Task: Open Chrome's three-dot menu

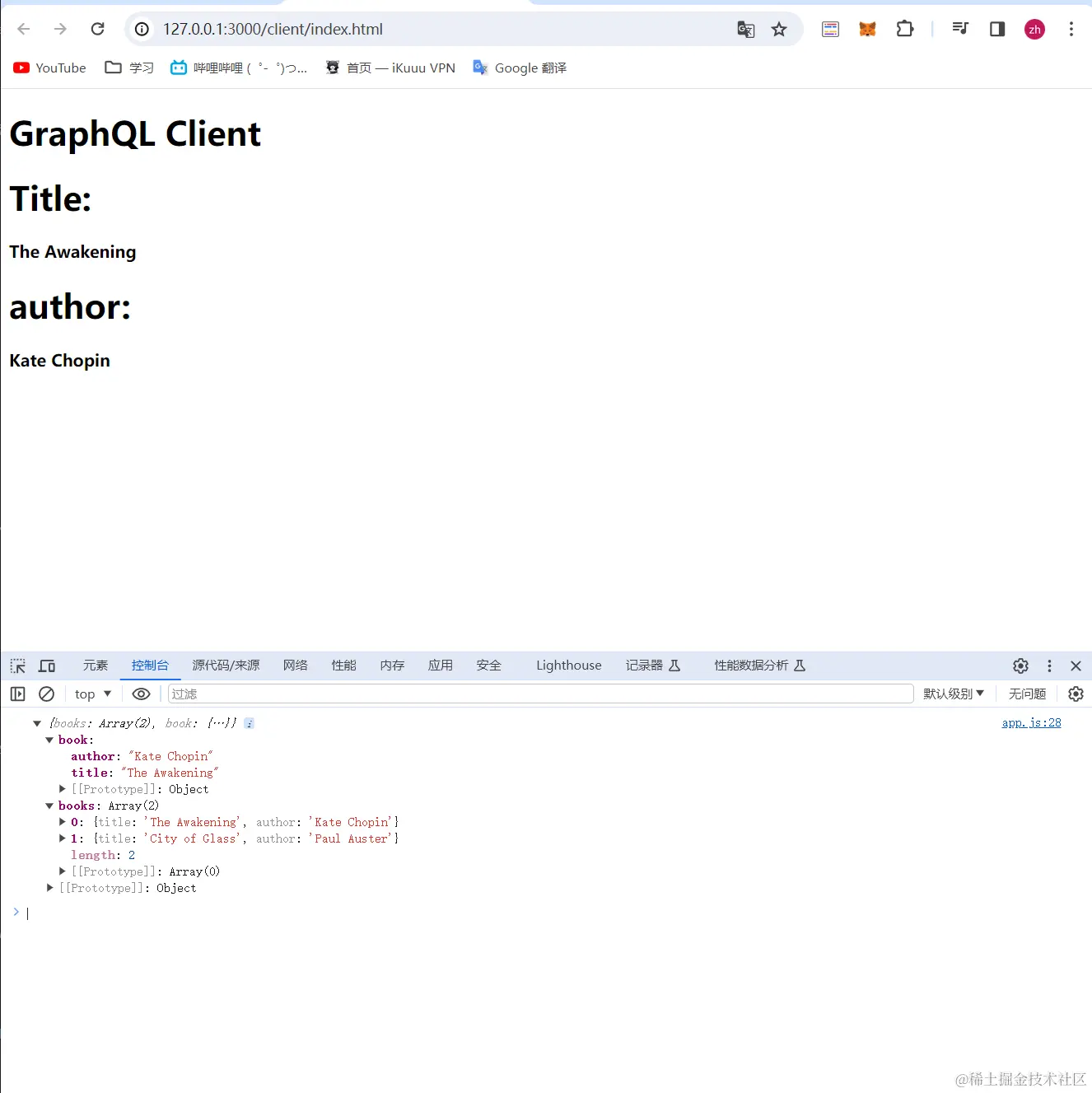Action: pos(1071,30)
